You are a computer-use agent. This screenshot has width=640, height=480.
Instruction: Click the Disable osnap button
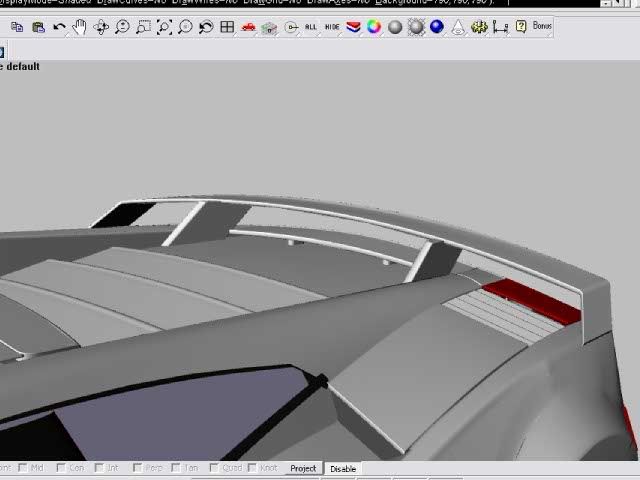click(x=343, y=468)
